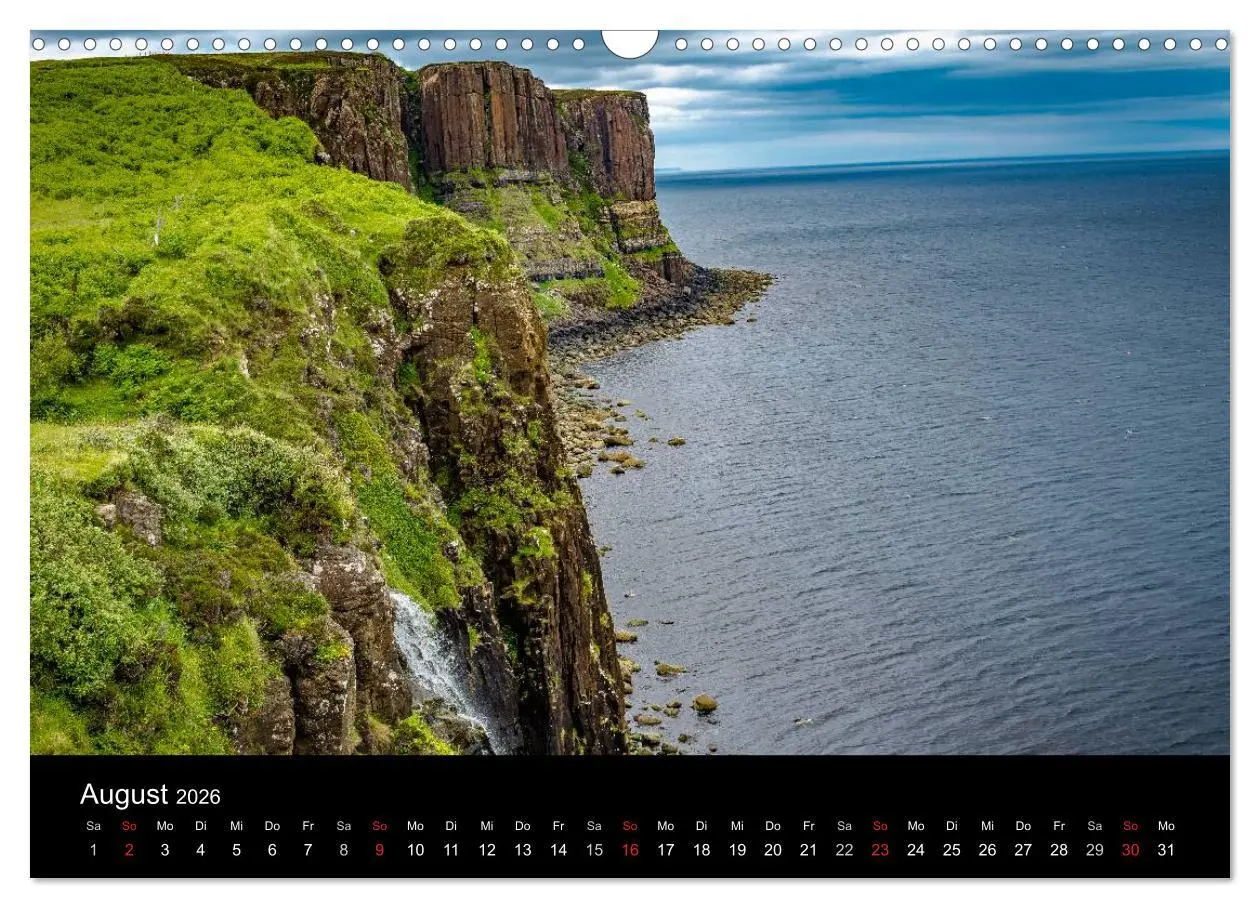This screenshot has height=908, width=1260.
Task: Select date 28 in the calendar row
Action: coord(1059,850)
